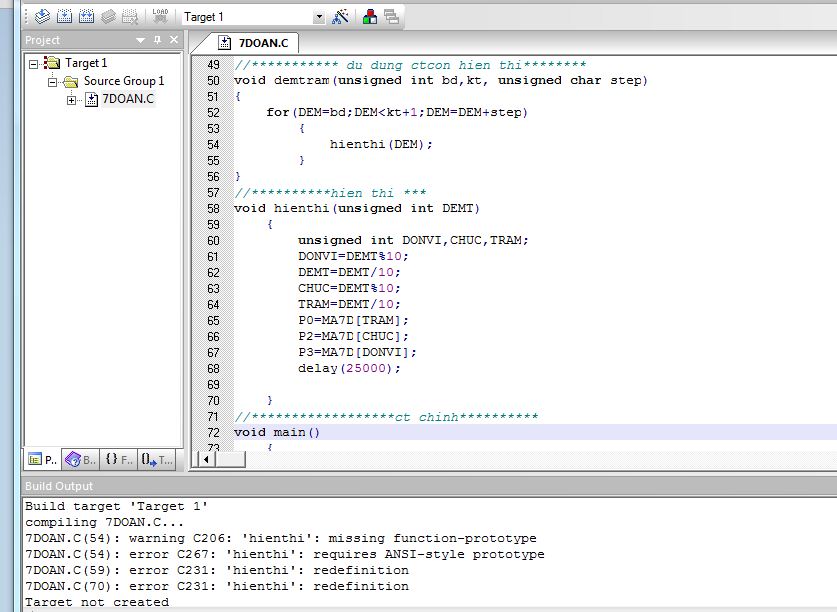Switch to the Books tab
Screen dimensions: 837x612
tap(81, 460)
